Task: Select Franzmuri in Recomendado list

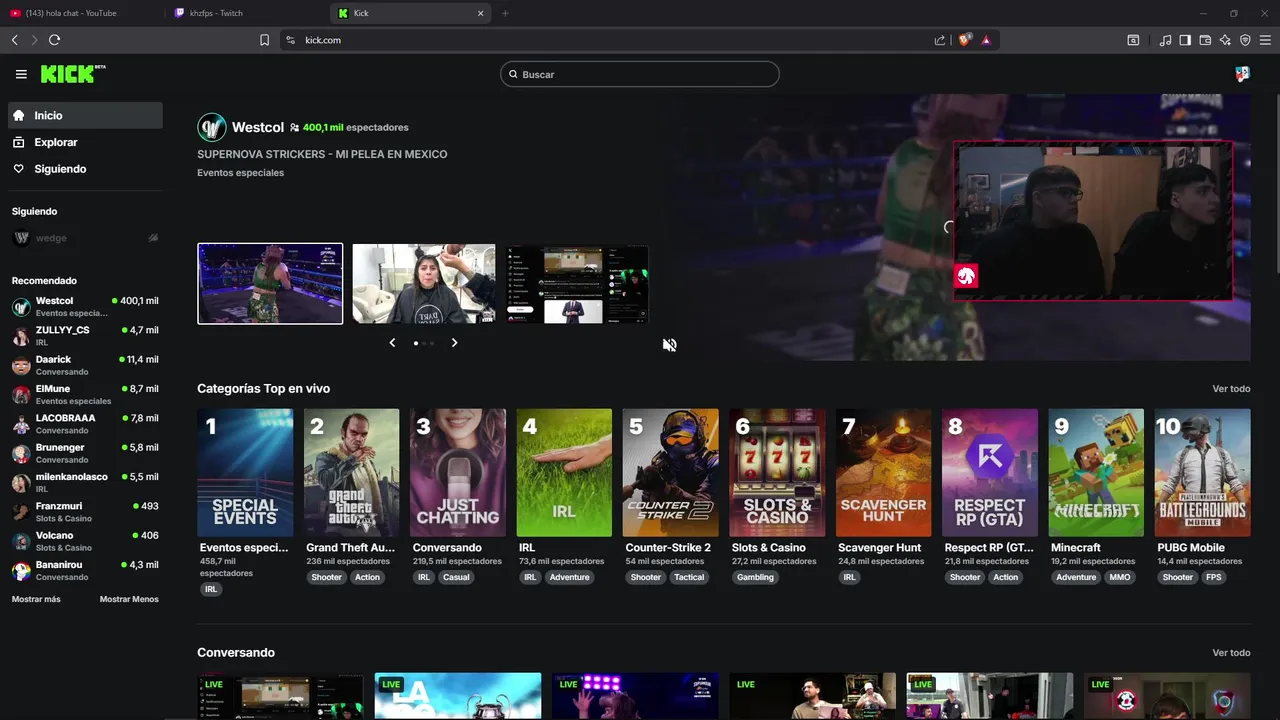Action: pyautogui.click(x=85, y=512)
